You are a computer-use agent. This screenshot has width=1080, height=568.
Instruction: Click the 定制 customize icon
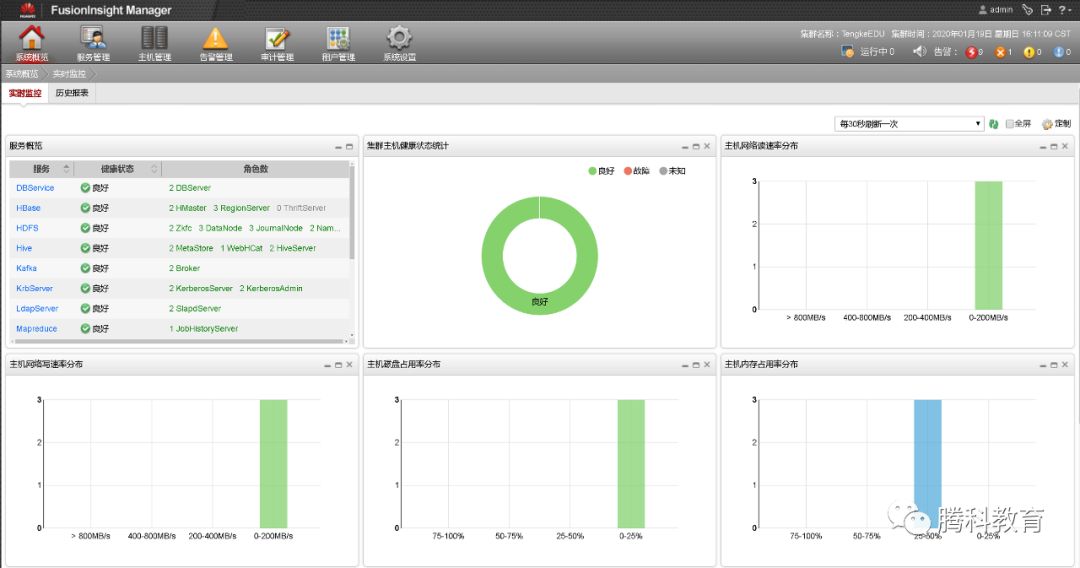click(x=1047, y=124)
